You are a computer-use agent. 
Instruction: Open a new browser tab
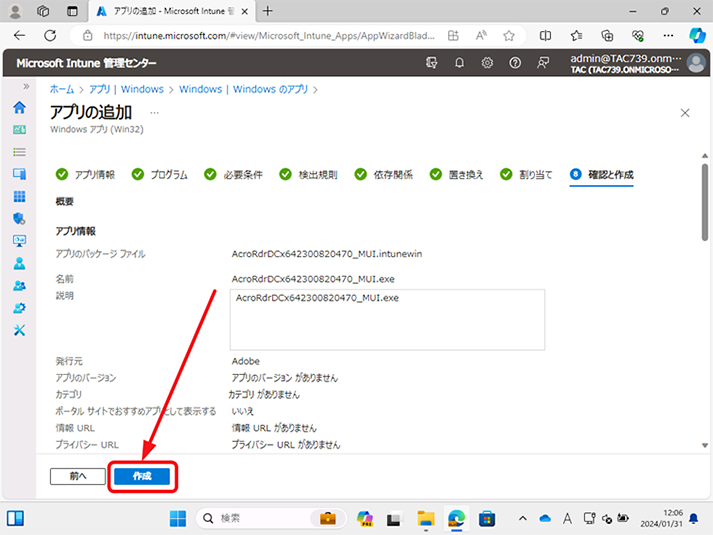click(268, 11)
